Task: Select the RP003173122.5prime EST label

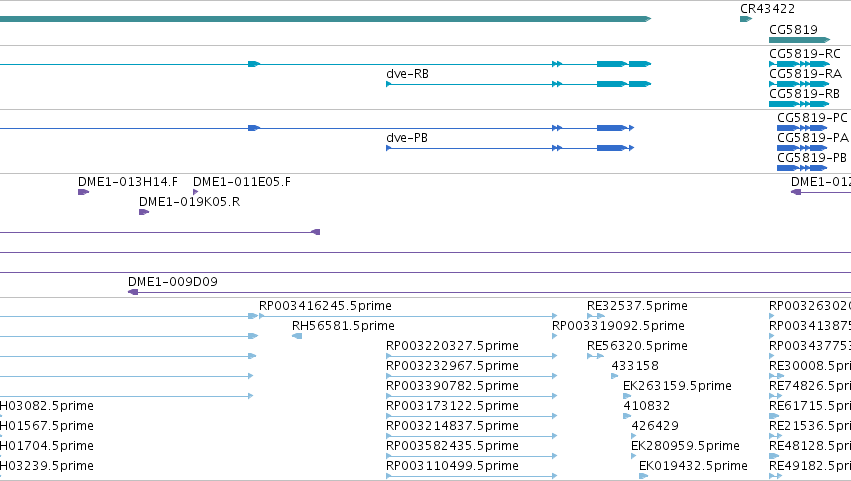Action: [452, 406]
